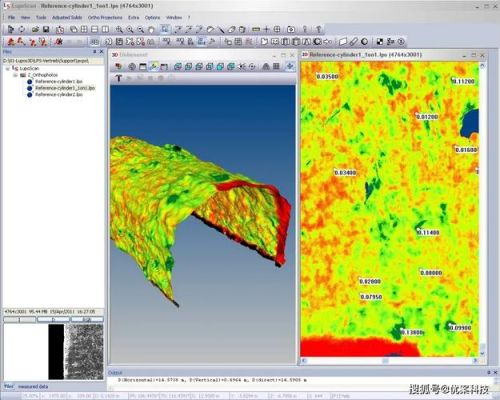Select Reference-cylinder2.lps file in tree
The height and width of the screenshot is (400, 500).
click(x=59, y=95)
